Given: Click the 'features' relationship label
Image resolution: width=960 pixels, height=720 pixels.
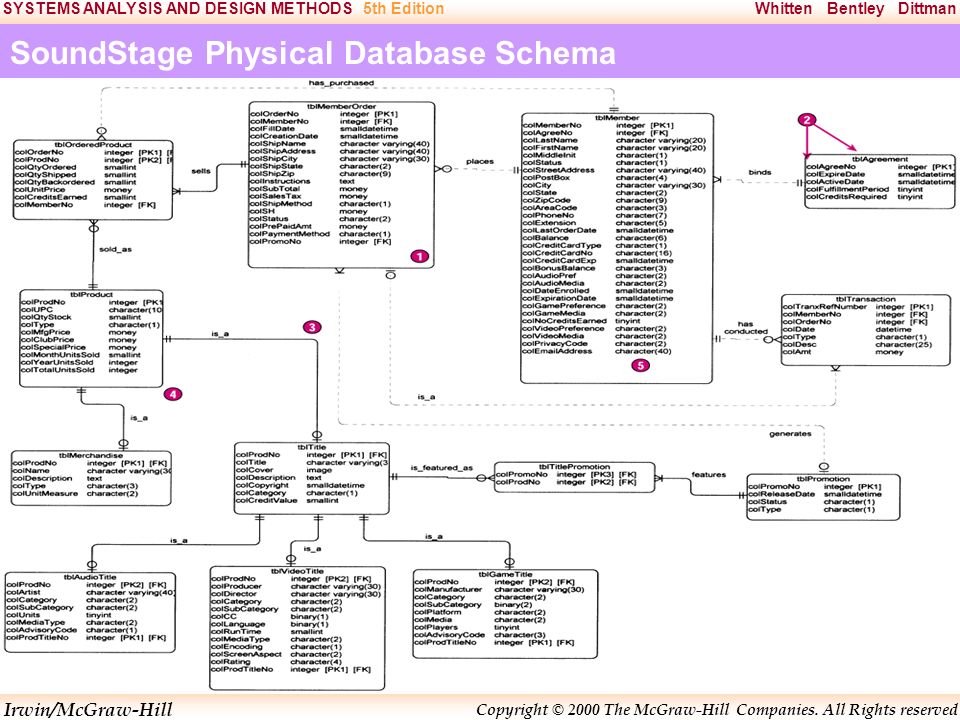Looking at the screenshot, I should [708, 474].
